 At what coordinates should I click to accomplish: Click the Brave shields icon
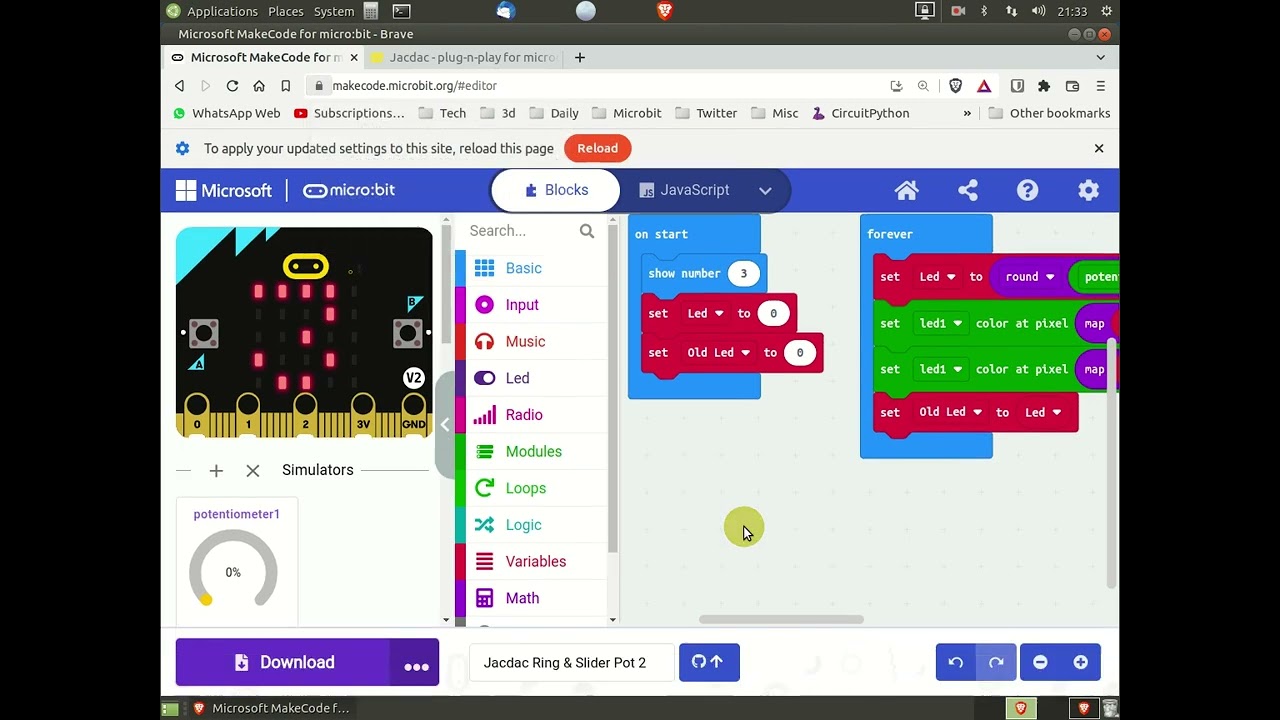pos(956,86)
